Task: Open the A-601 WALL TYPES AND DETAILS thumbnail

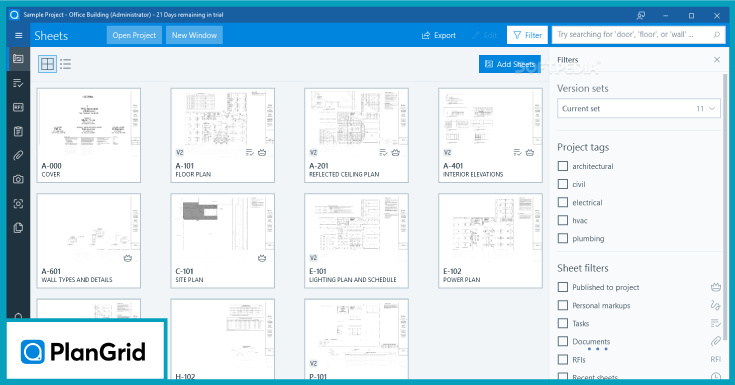Action: 89,241
